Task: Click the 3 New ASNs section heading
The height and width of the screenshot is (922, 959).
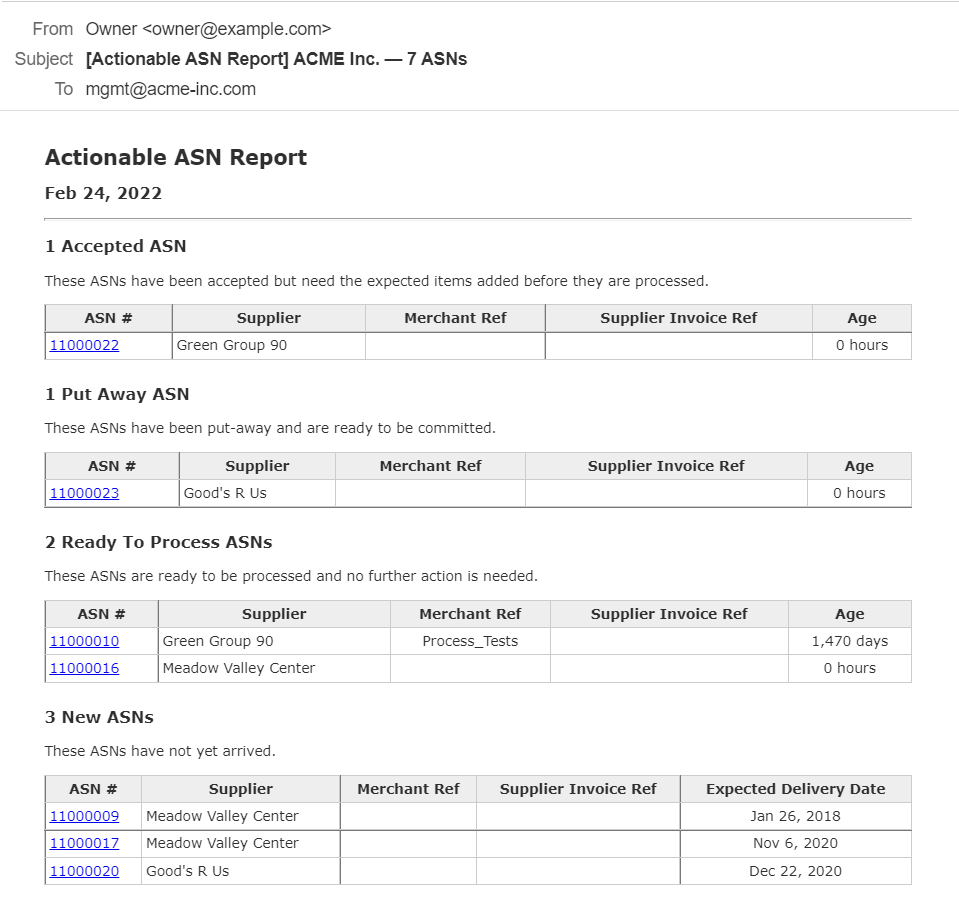Action: [x=99, y=717]
